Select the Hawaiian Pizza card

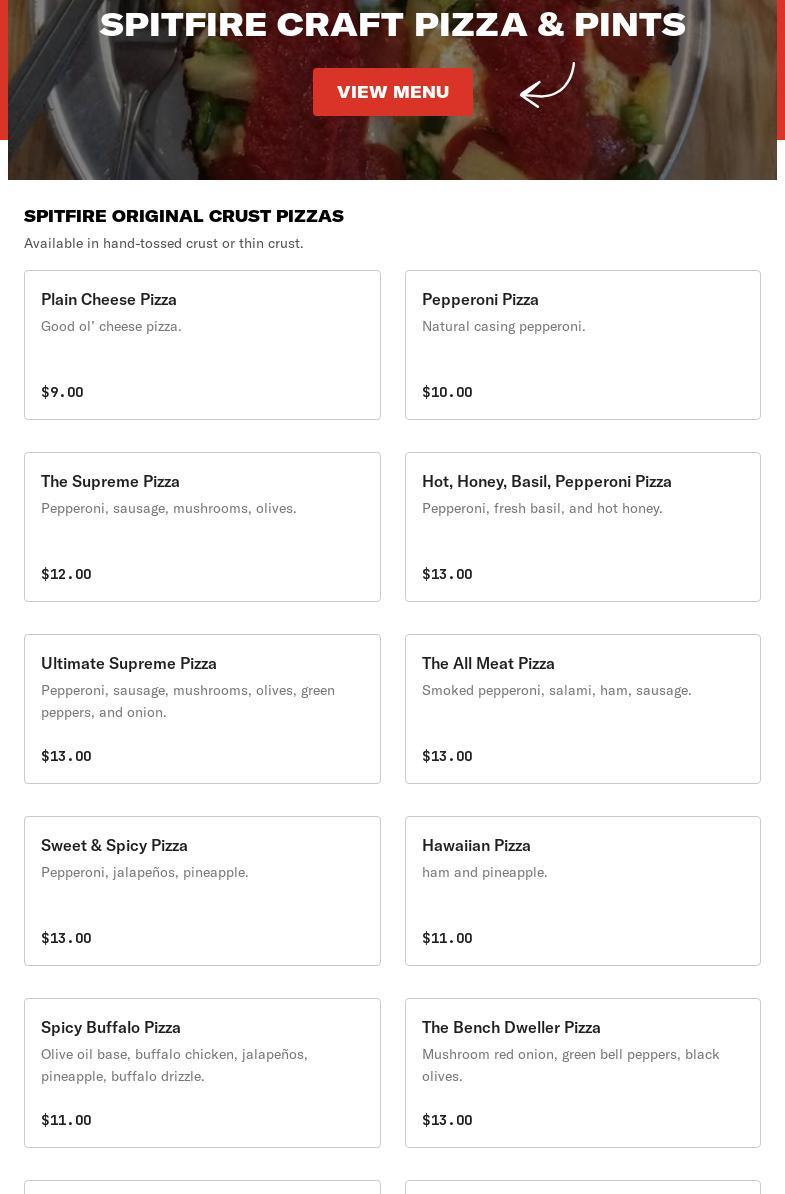(x=582, y=891)
